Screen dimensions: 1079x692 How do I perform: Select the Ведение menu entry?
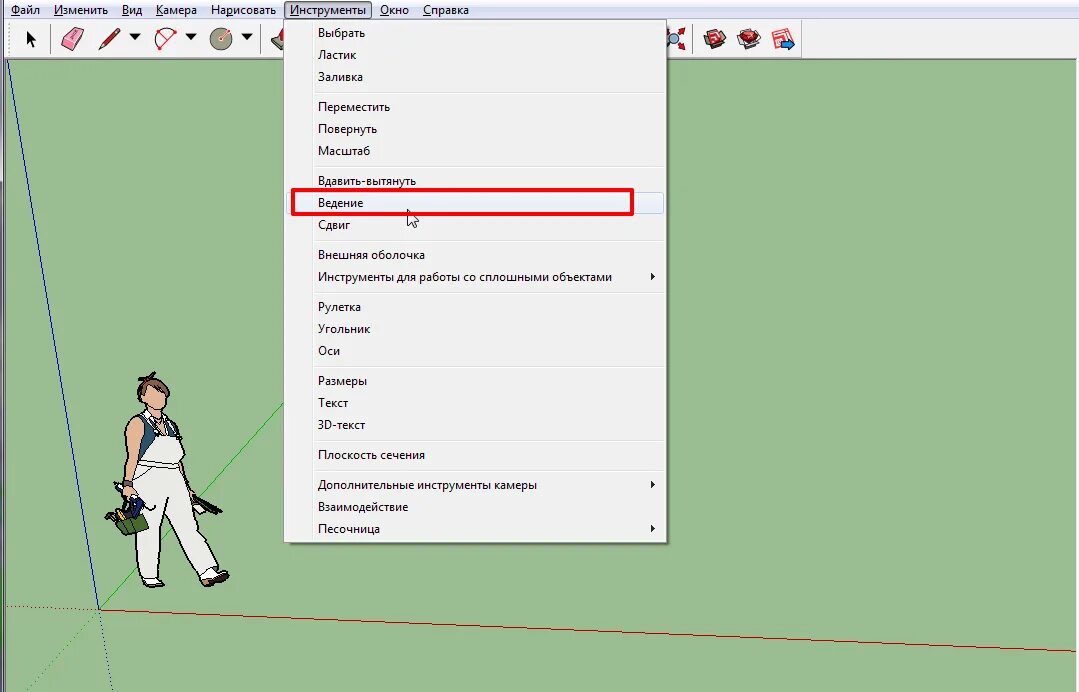(x=475, y=203)
